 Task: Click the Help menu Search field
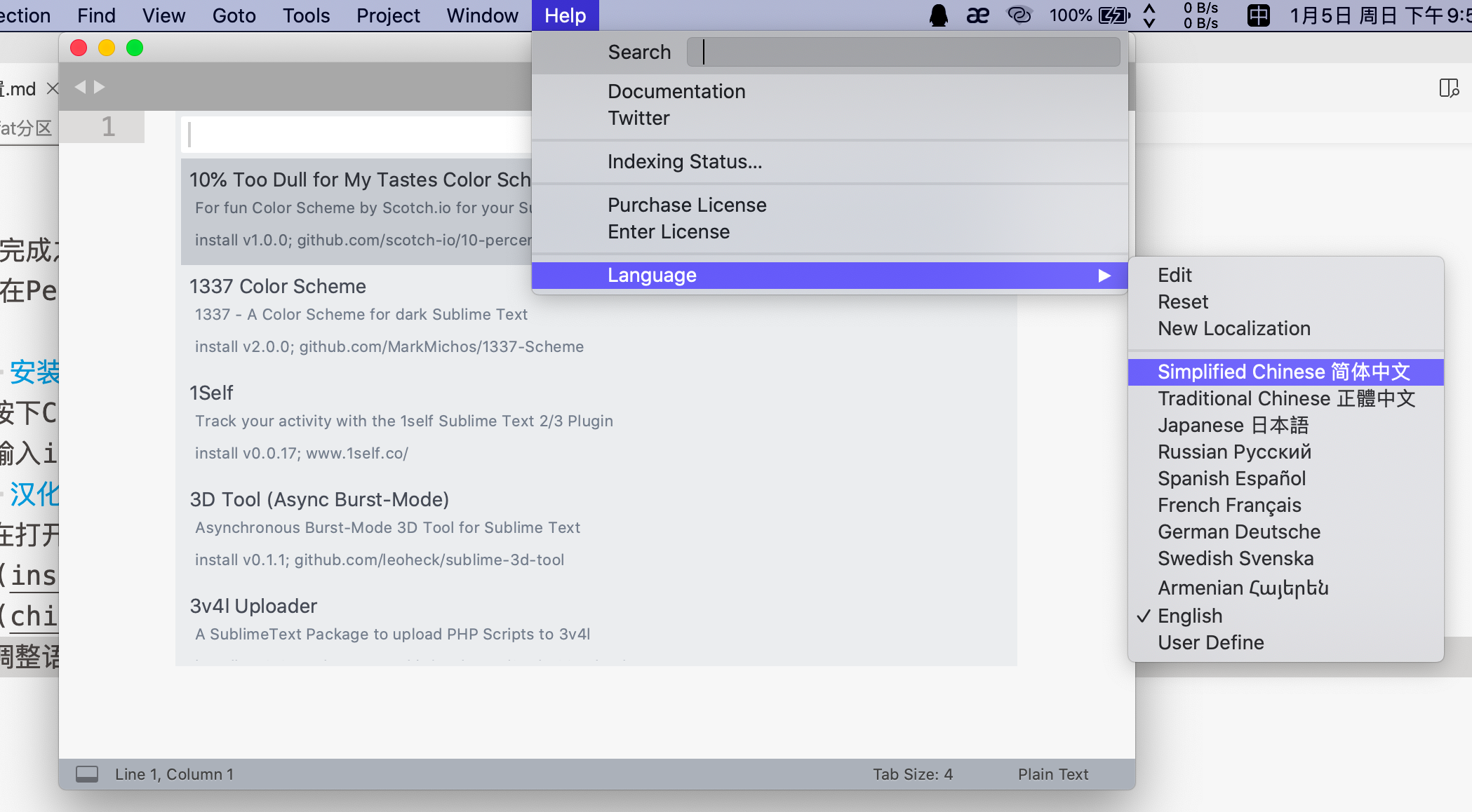903,52
